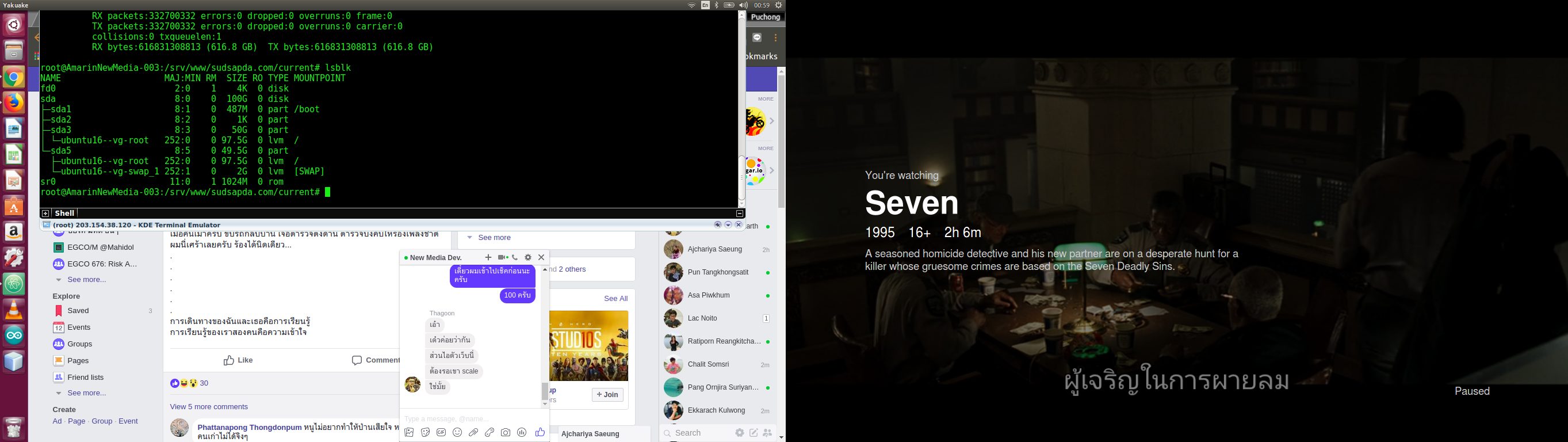
Task: Start a voice call in the chat header
Action: 515,257
